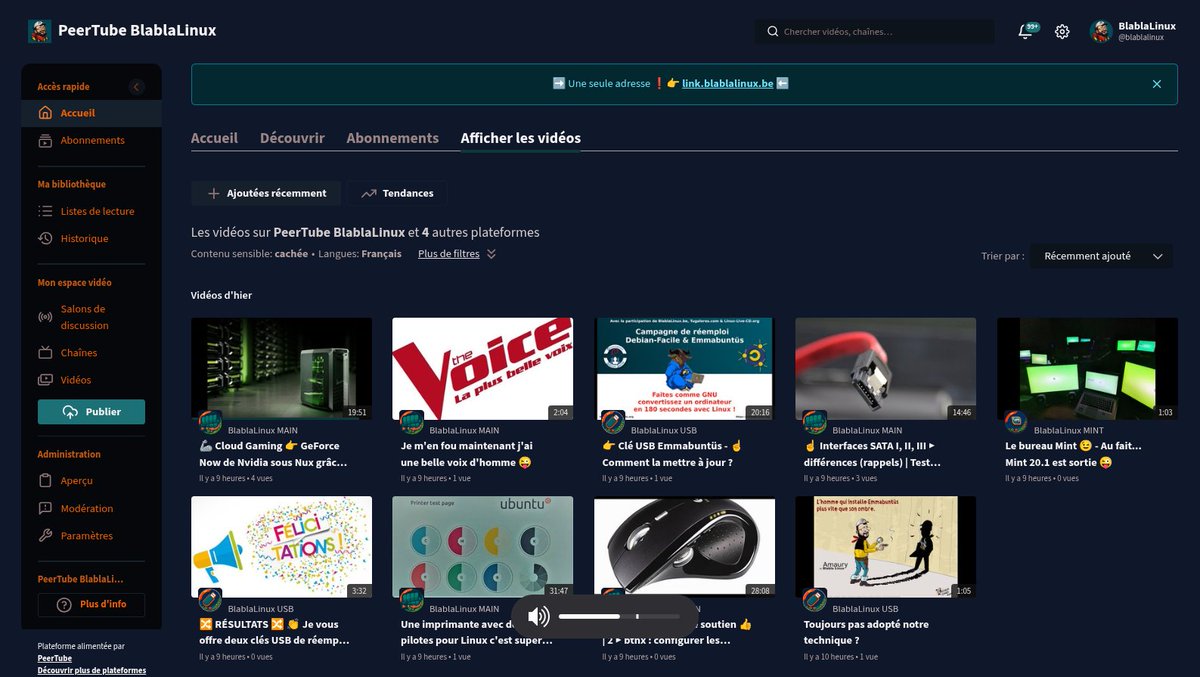Image resolution: width=1200 pixels, height=677 pixels.
Task: Click Ajoutées récemment button
Action: pos(266,193)
